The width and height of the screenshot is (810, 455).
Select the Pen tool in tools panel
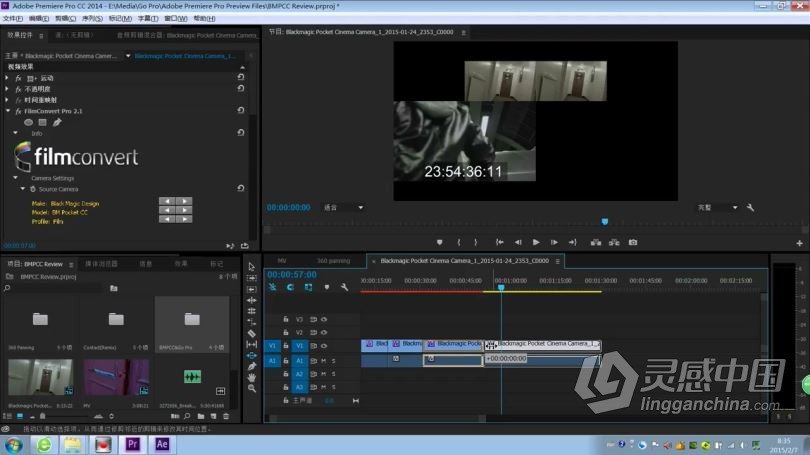coord(252,366)
